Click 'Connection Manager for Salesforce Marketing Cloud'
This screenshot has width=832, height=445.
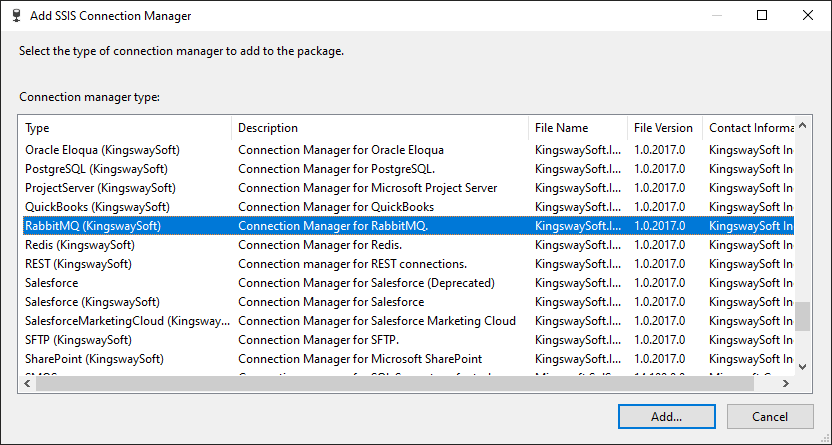pos(377,321)
